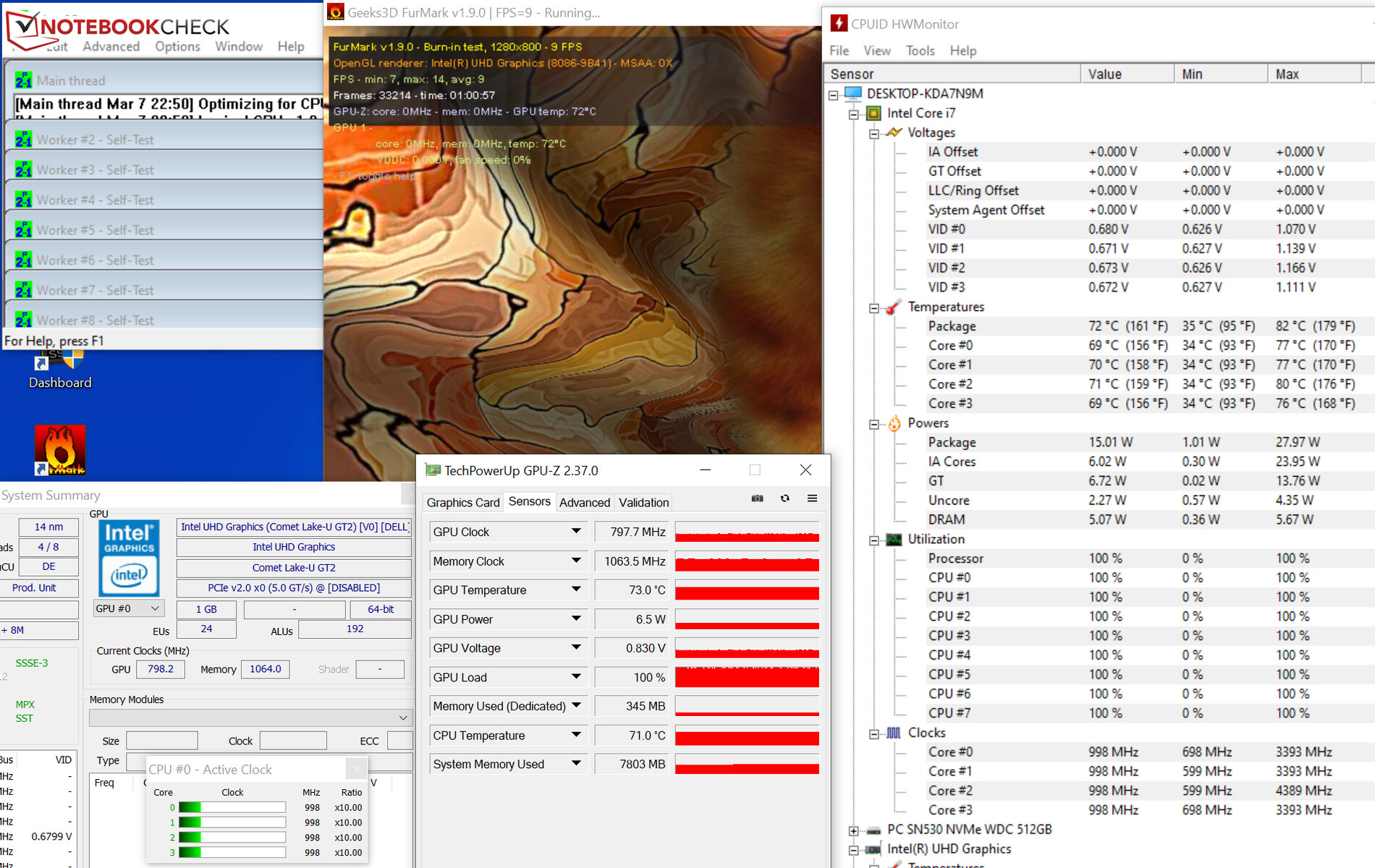Open the View menu in HWMonitor
This screenshot has height=868, width=1375.
click(x=877, y=51)
